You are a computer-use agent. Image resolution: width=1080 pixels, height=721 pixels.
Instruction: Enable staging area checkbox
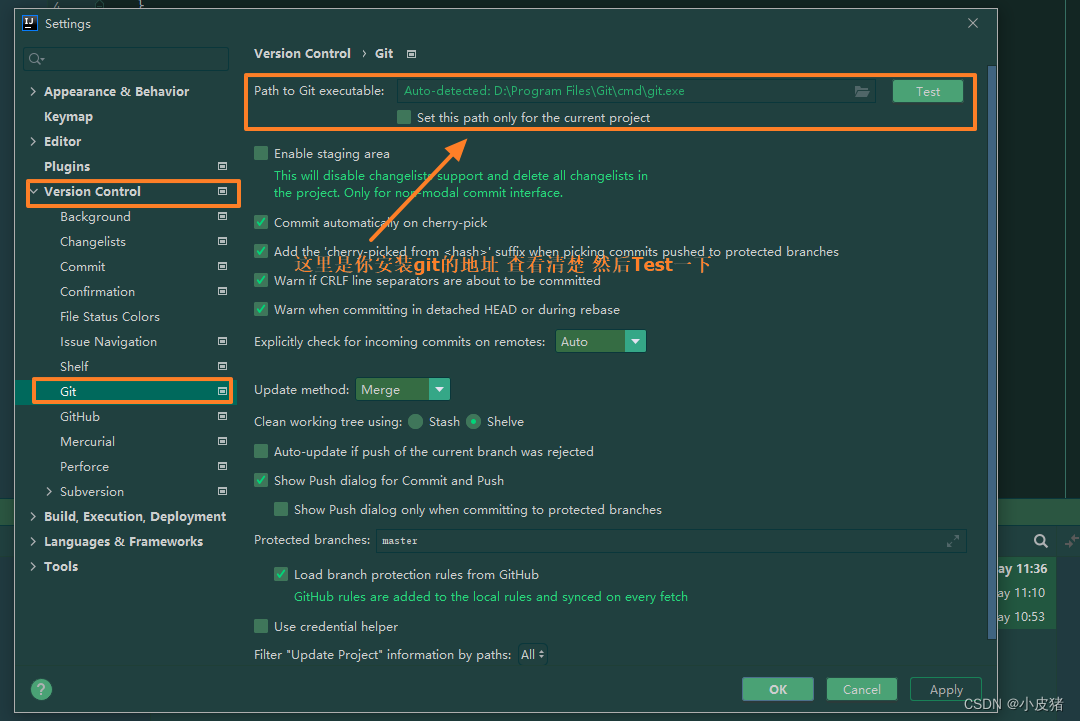point(261,153)
